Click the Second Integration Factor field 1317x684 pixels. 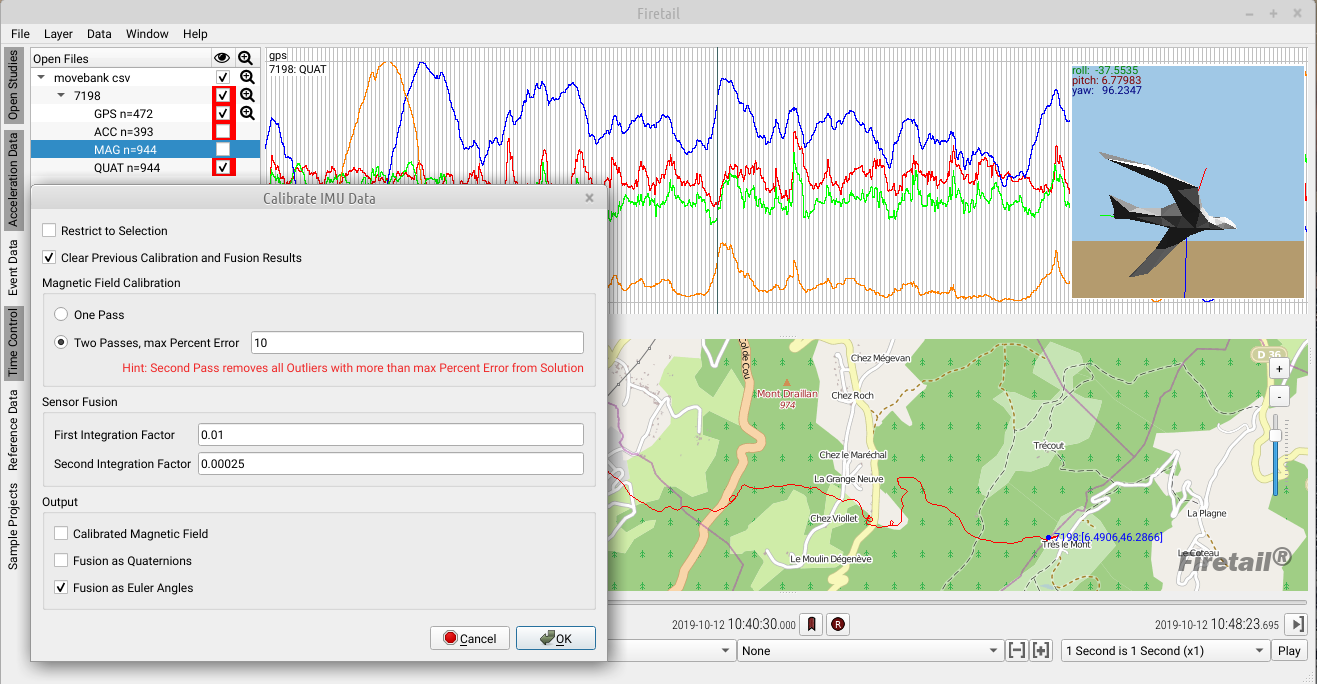[391, 464]
